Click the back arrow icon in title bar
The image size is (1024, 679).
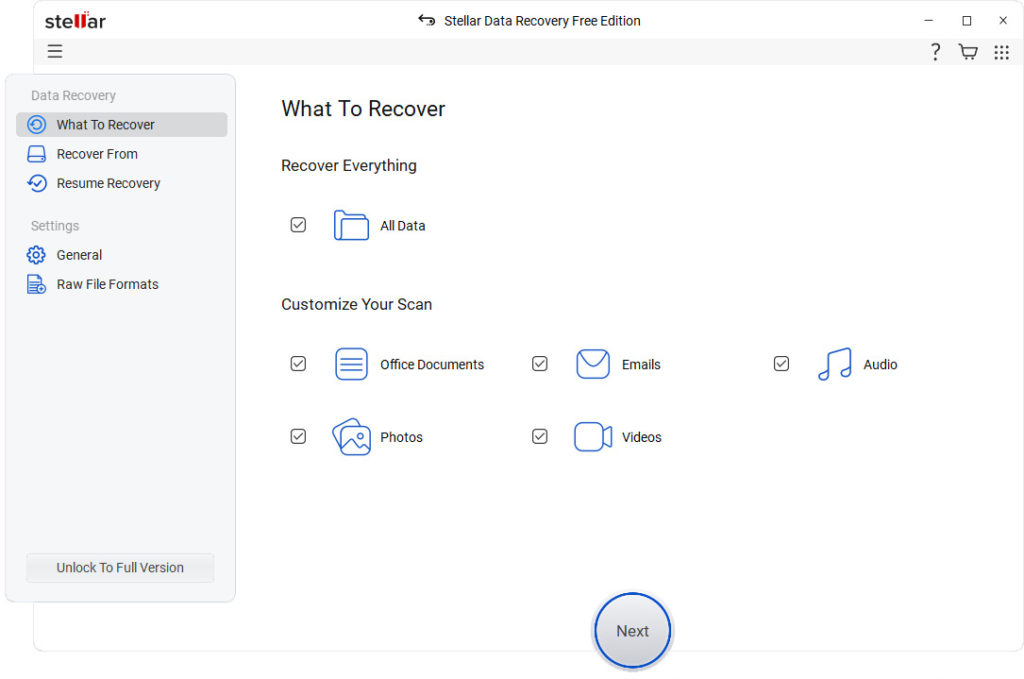coord(426,20)
